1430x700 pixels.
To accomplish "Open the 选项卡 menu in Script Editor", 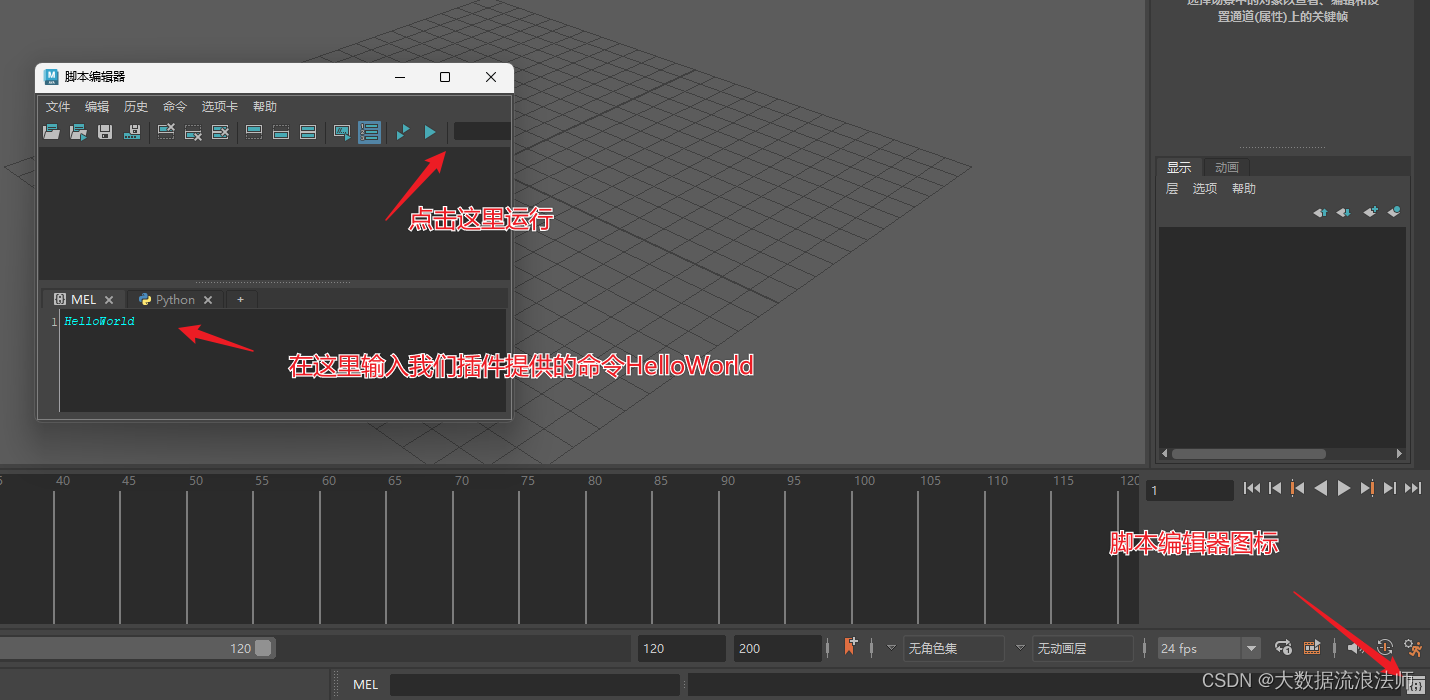I will pyautogui.click(x=220, y=107).
